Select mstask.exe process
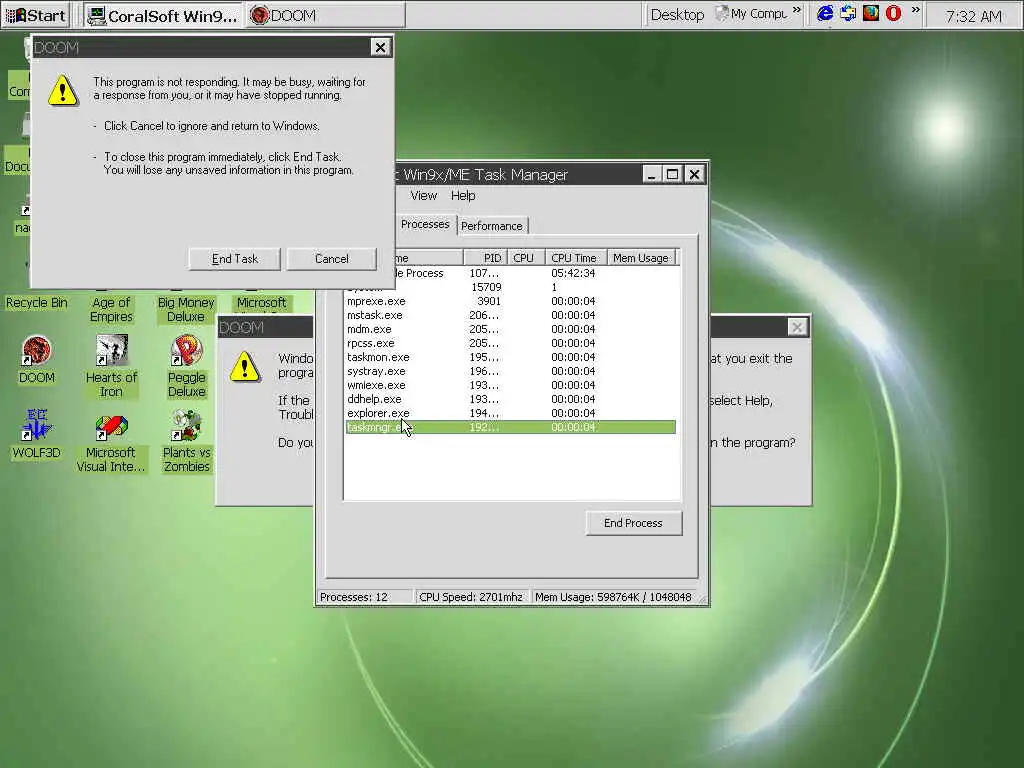Screen dimensions: 1024x768 510,315
